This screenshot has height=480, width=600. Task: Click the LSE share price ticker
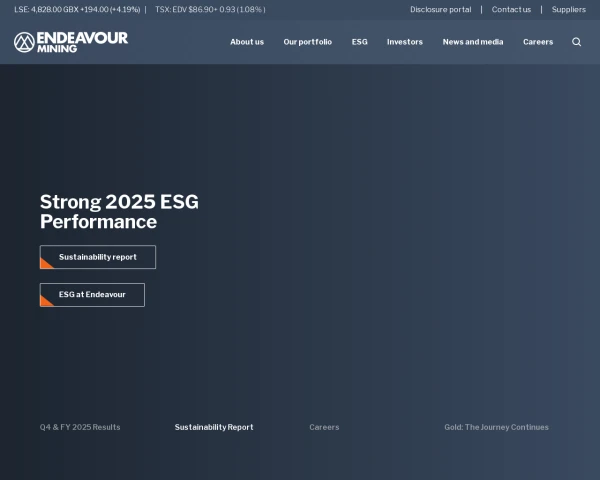[77, 10]
